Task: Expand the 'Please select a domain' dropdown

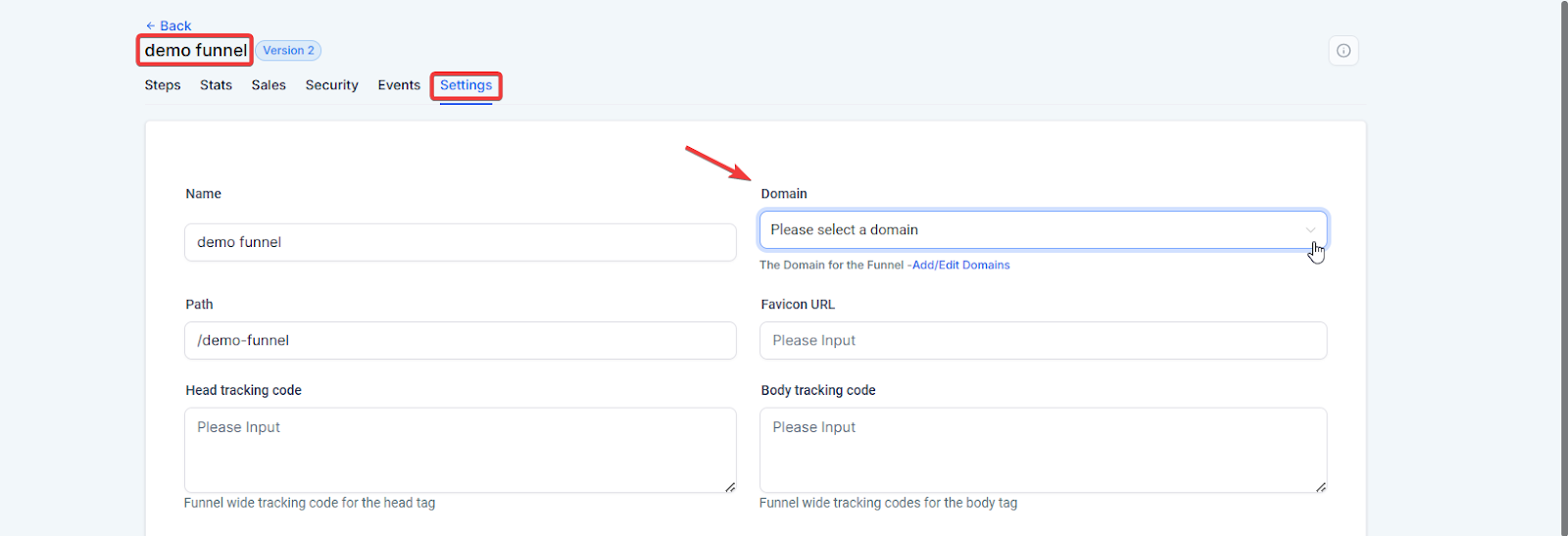Action: (x=1043, y=230)
